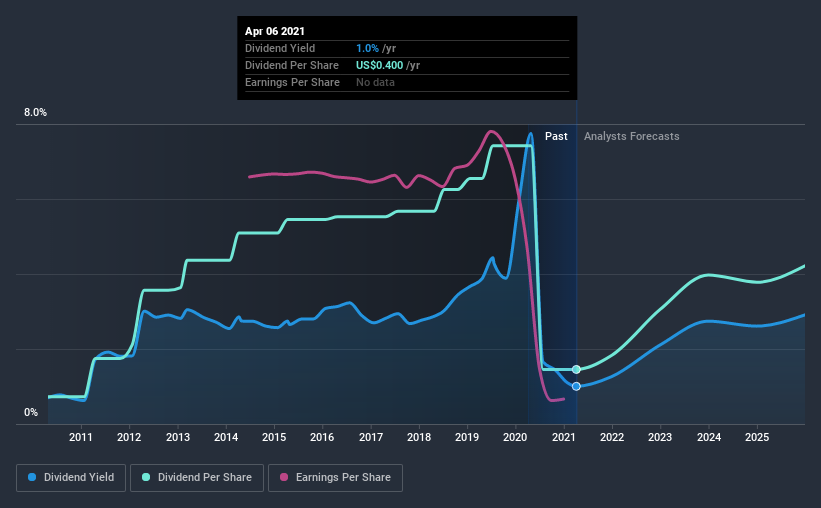This screenshot has height=508, width=821.
Task: Click the blue Dividend Yield legend dot
Action: click(34, 478)
